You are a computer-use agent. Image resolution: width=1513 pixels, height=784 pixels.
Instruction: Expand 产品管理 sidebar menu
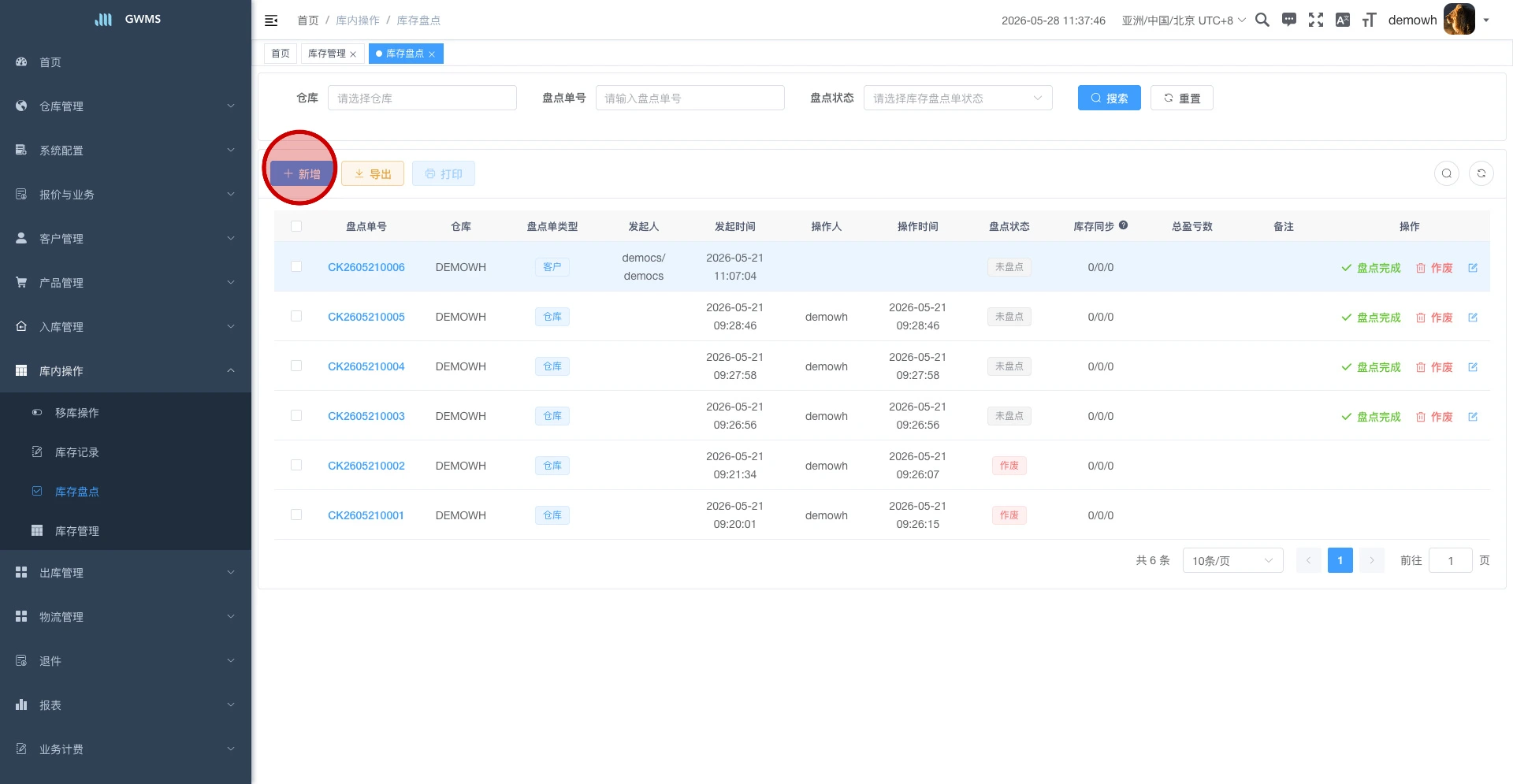click(x=126, y=283)
